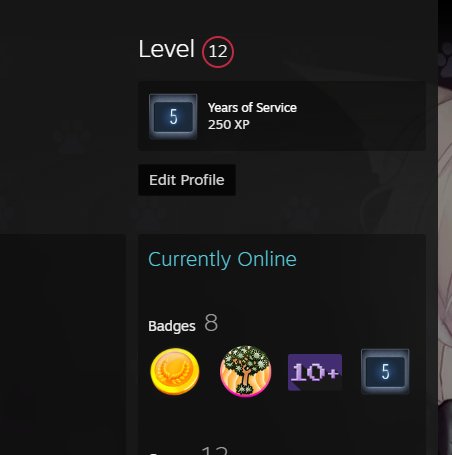Click the Currently Online status text
The image size is (452, 455).
[222, 259]
